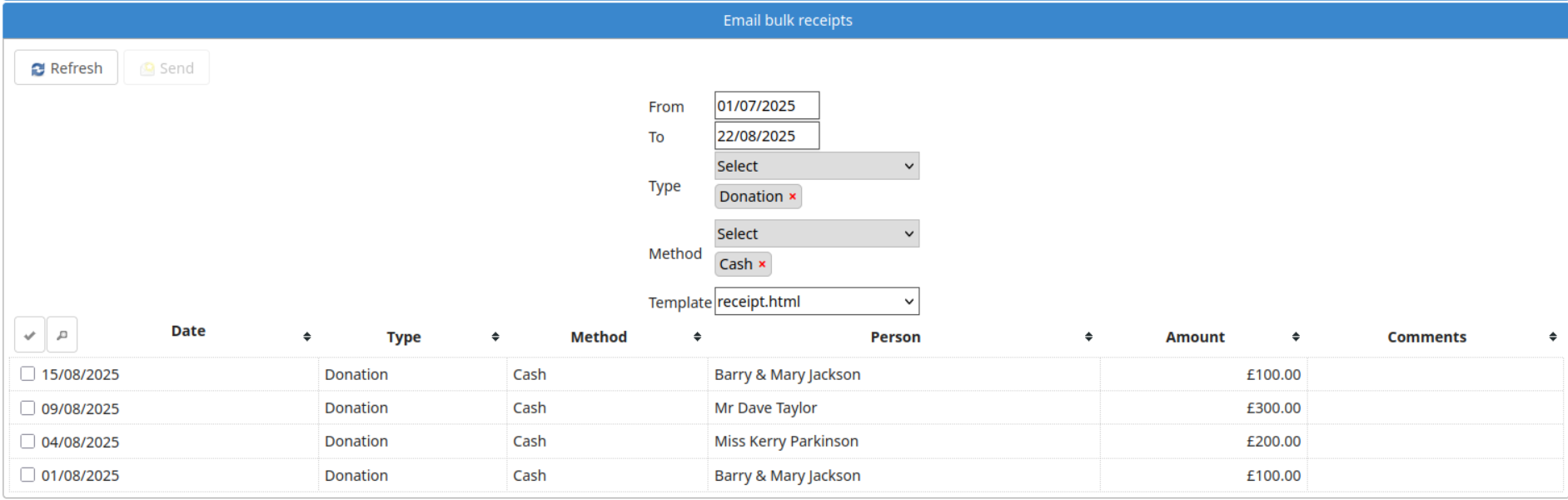Click the To date field

(767, 136)
